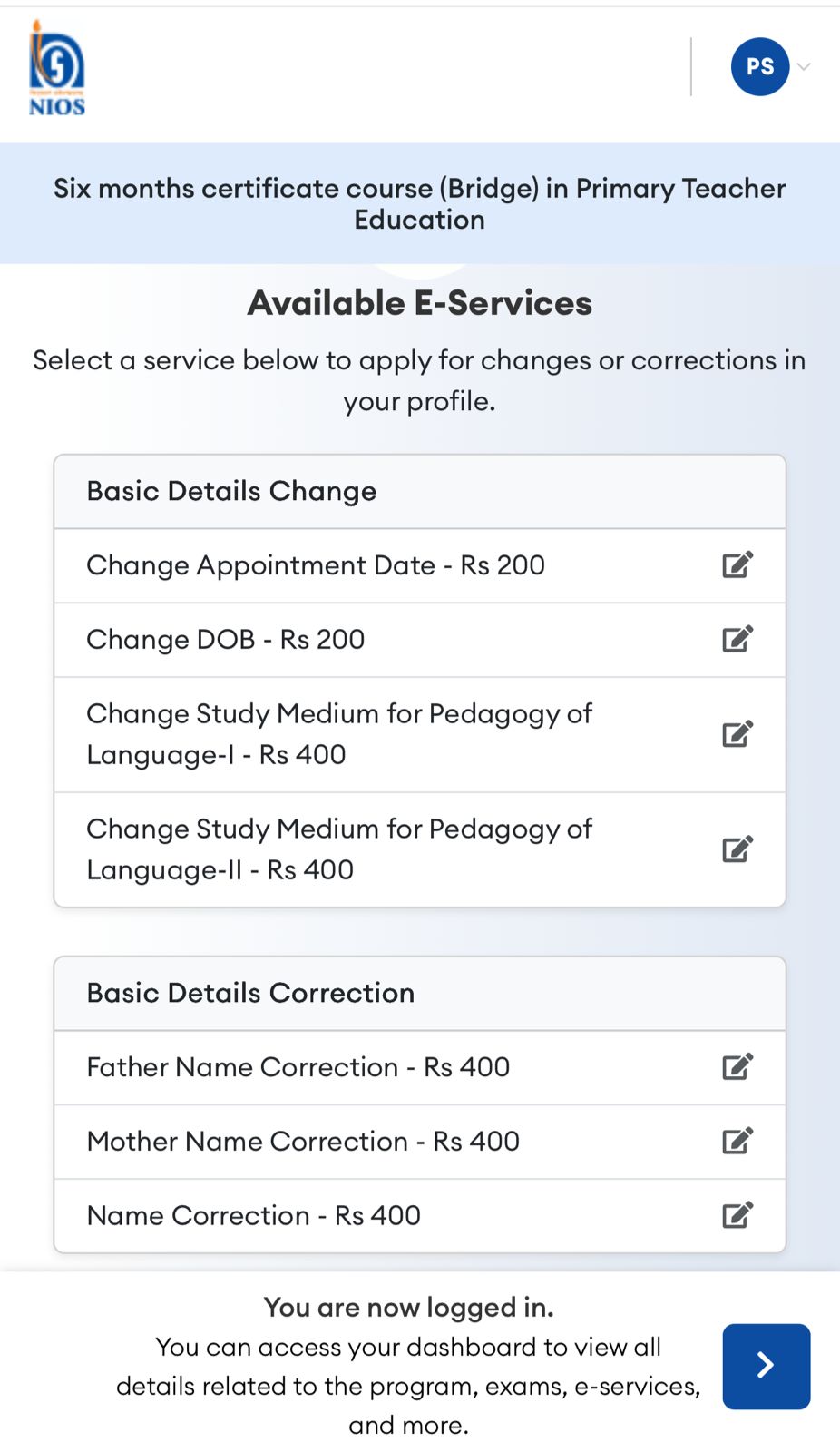Tap the edit icon for Language-I study medium
Viewport: 840px width, 1452px height.
[x=737, y=733]
